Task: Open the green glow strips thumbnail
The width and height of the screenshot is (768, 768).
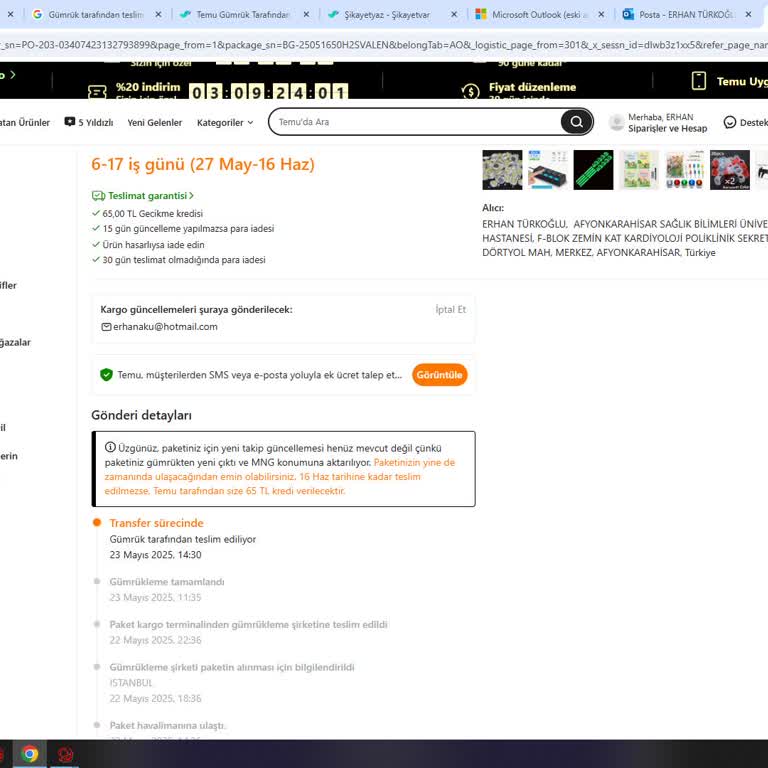Action: 593,170
